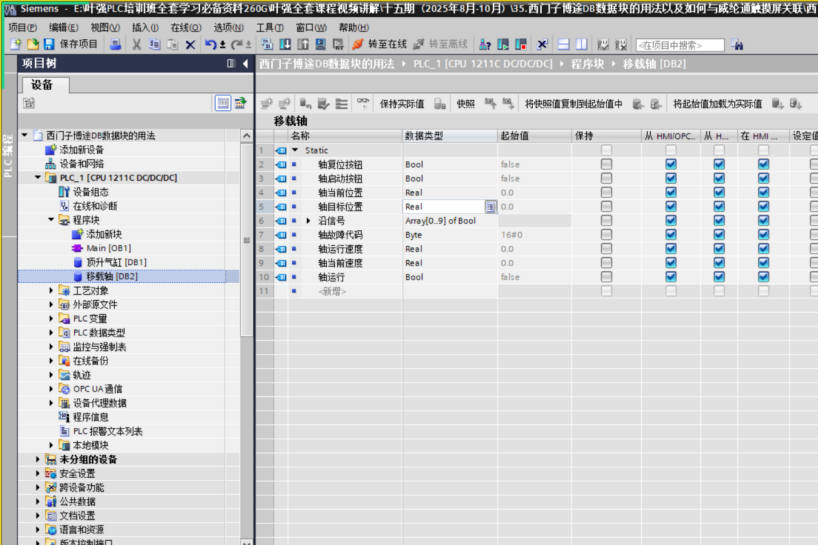Click the 保持实际值 button
The height and width of the screenshot is (546, 819).
click(x=402, y=104)
